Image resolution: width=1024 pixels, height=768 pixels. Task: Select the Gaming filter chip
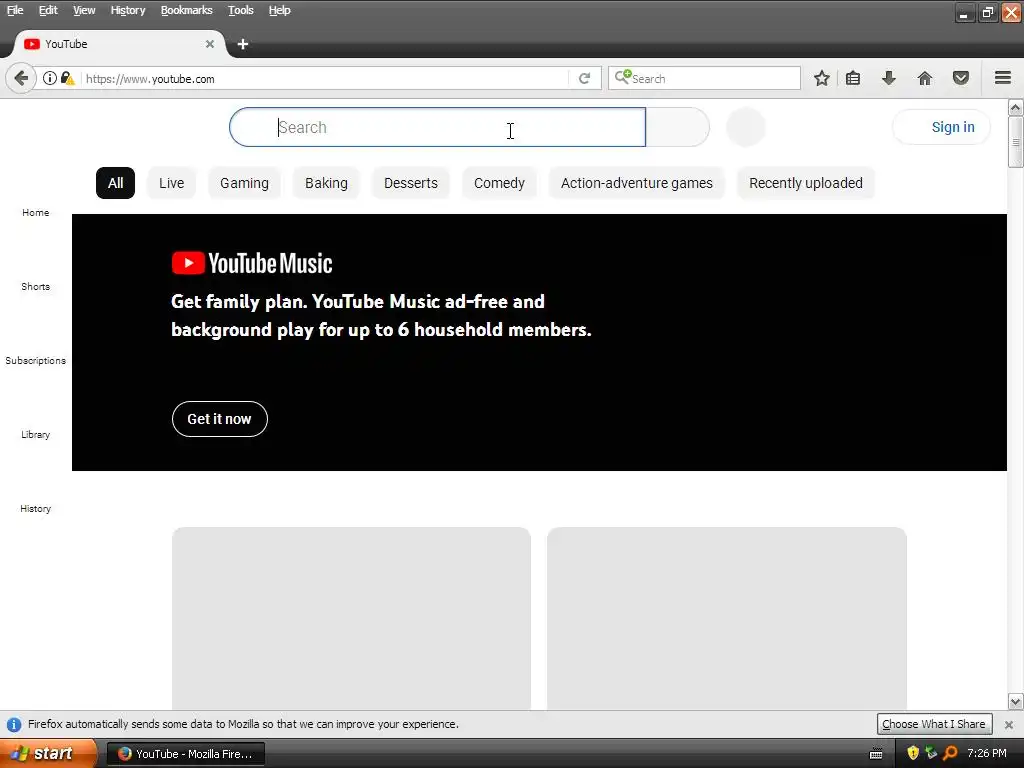[x=244, y=183]
